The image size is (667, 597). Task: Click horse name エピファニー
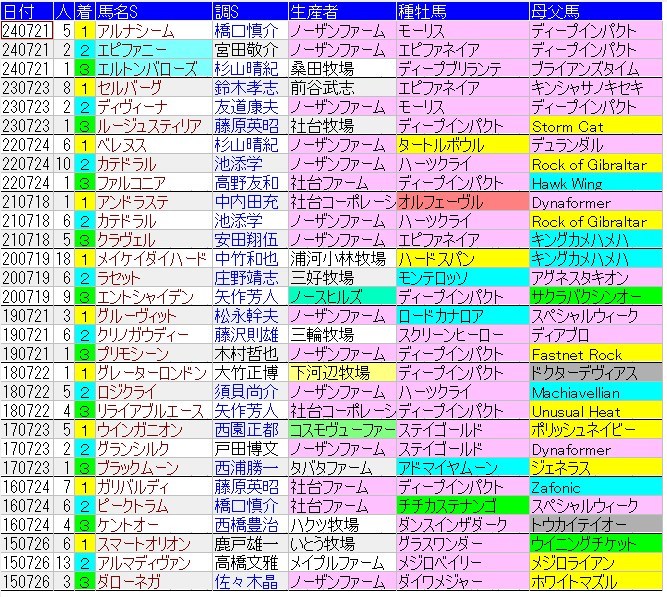154,50
